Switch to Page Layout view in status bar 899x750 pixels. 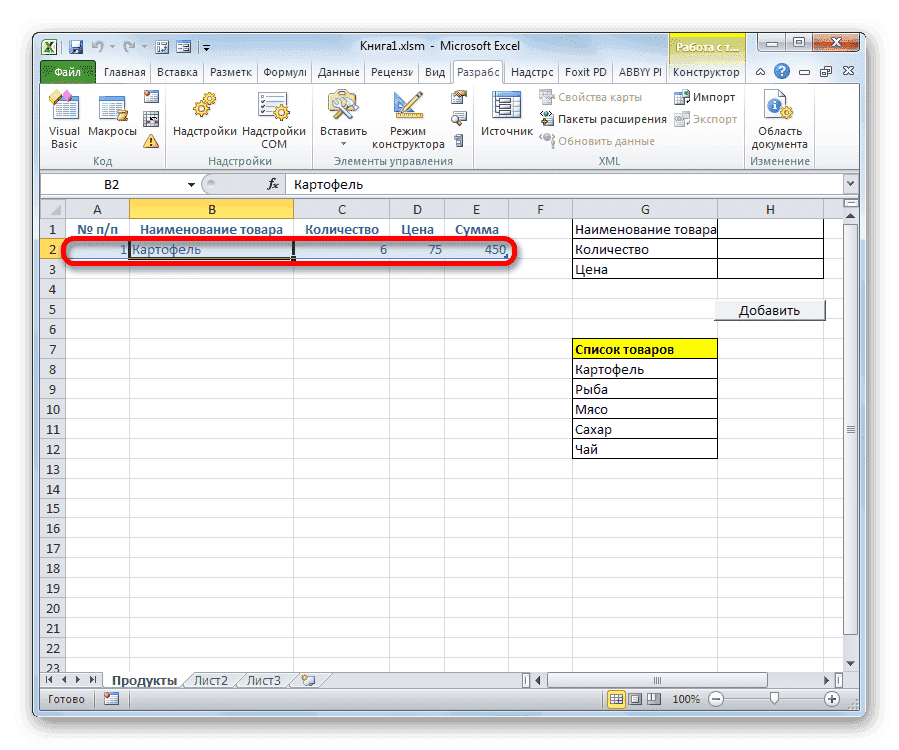[634, 698]
